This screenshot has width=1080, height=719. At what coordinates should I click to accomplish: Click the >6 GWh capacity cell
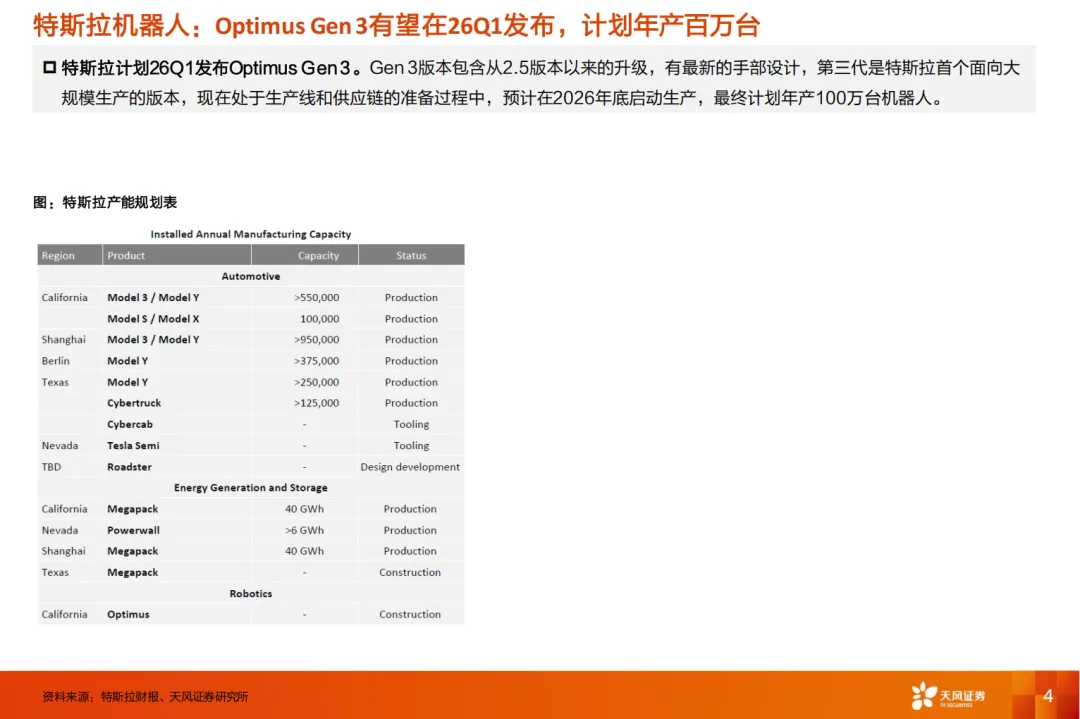pyautogui.click(x=304, y=530)
